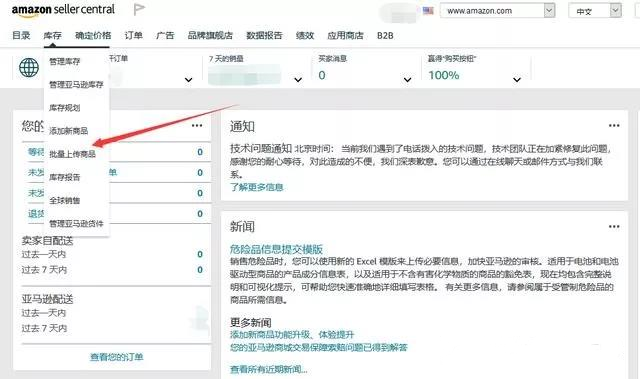Click the 查看所有近期新闻 link
This screenshot has width=640, height=379.
tap(269, 370)
